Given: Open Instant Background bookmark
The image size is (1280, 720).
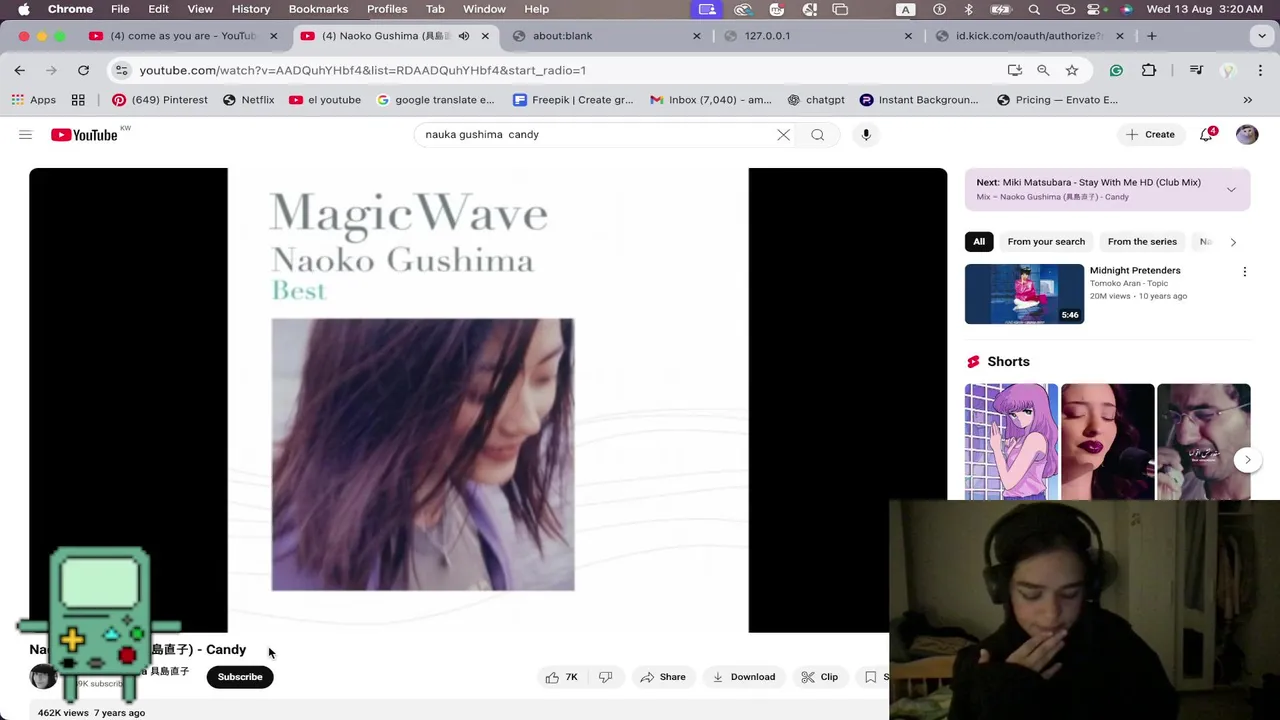Looking at the screenshot, I should [x=919, y=100].
